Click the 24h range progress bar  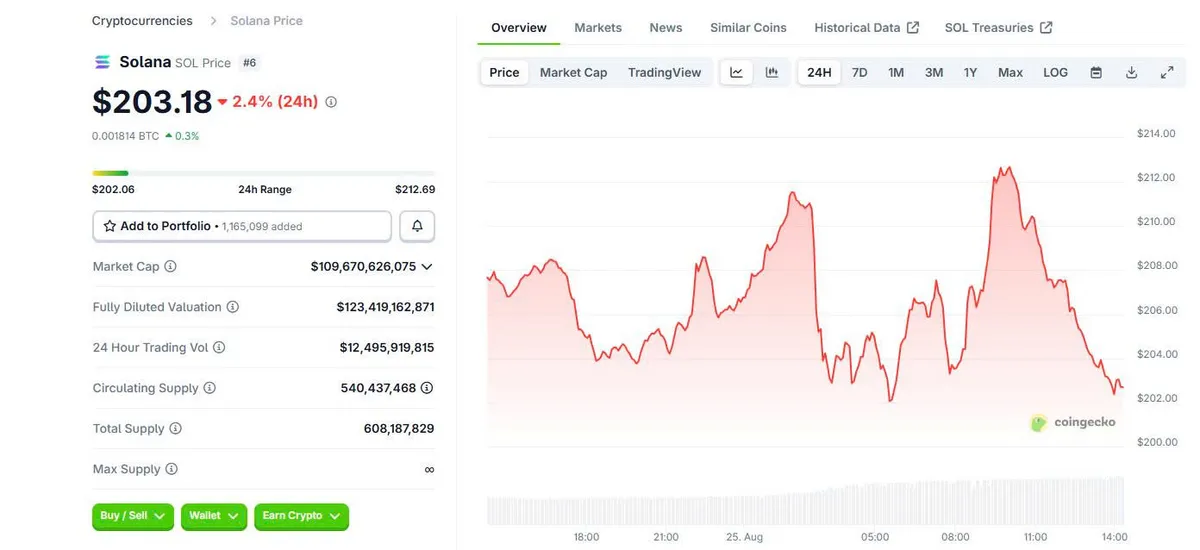[x=263, y=173]
